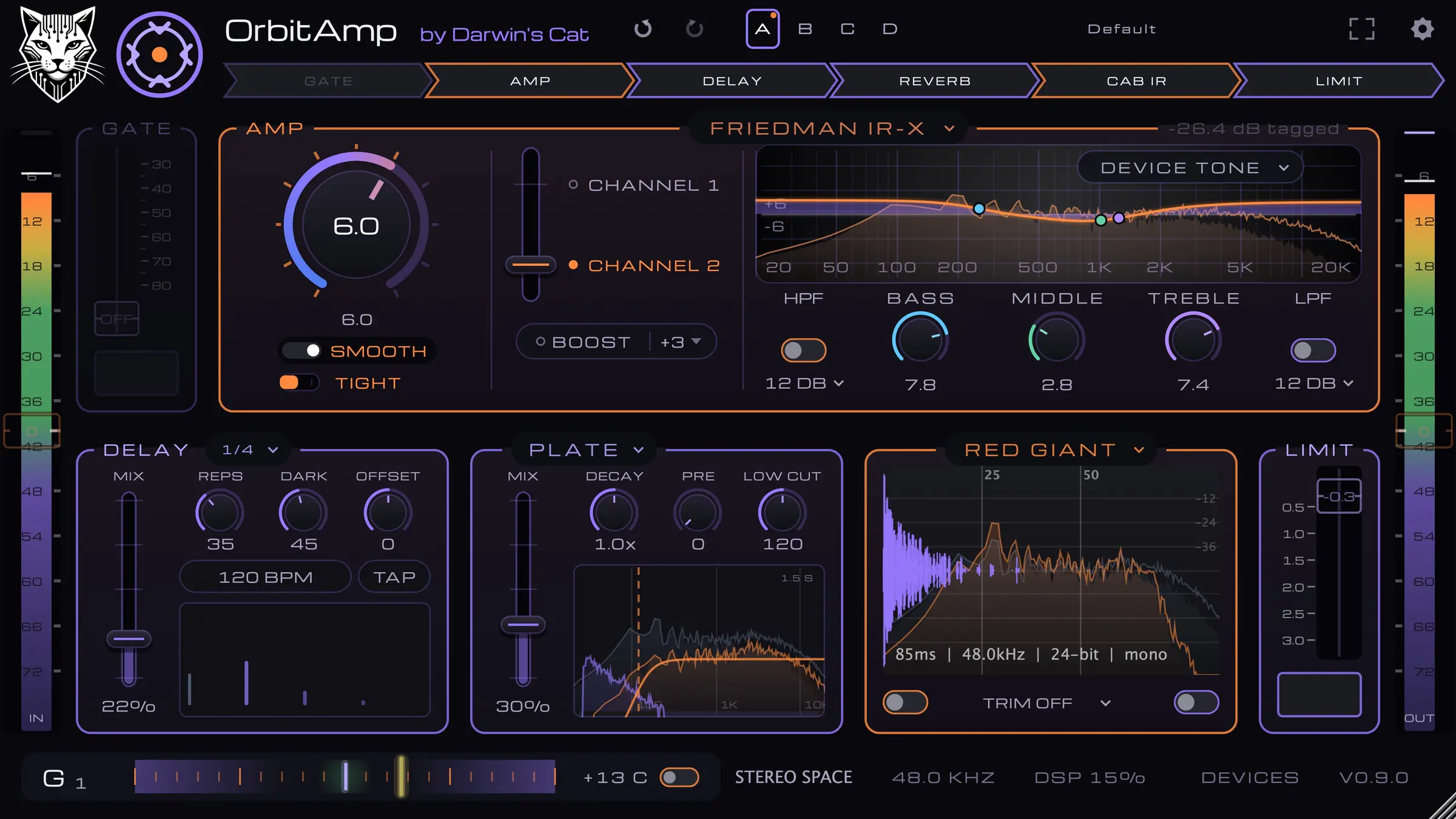Click the BOOST button
Viewport: 1456px width, 819px height.
point(583,342)
